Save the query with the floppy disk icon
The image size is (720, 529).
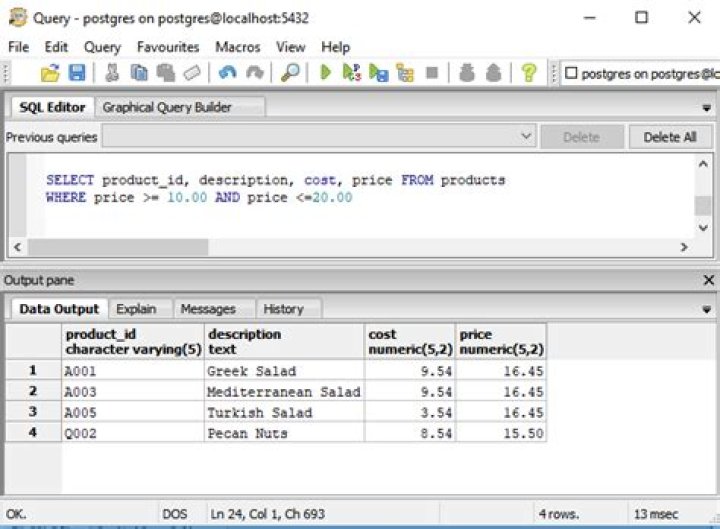coord(77,73)
